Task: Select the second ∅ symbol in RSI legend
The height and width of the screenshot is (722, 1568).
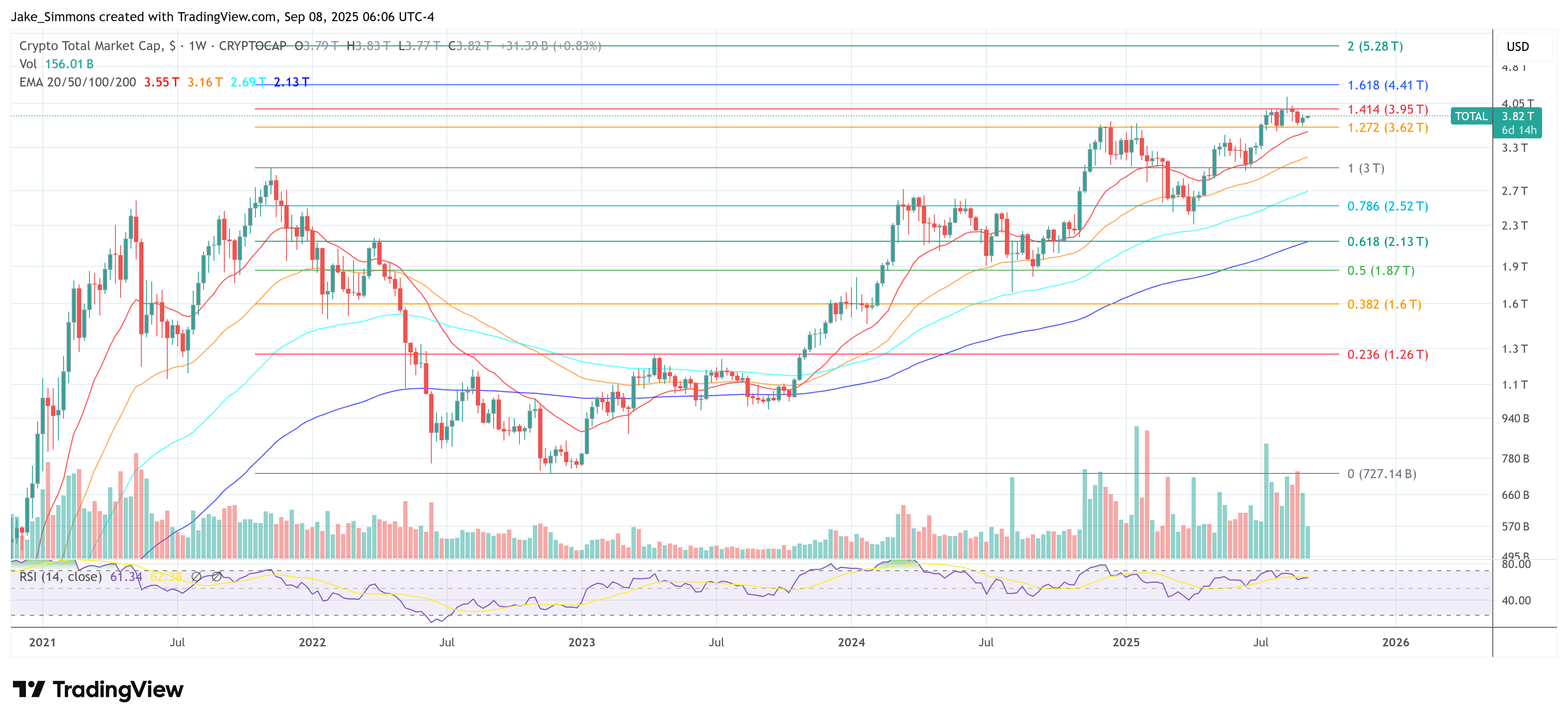Action: [217, 576]
